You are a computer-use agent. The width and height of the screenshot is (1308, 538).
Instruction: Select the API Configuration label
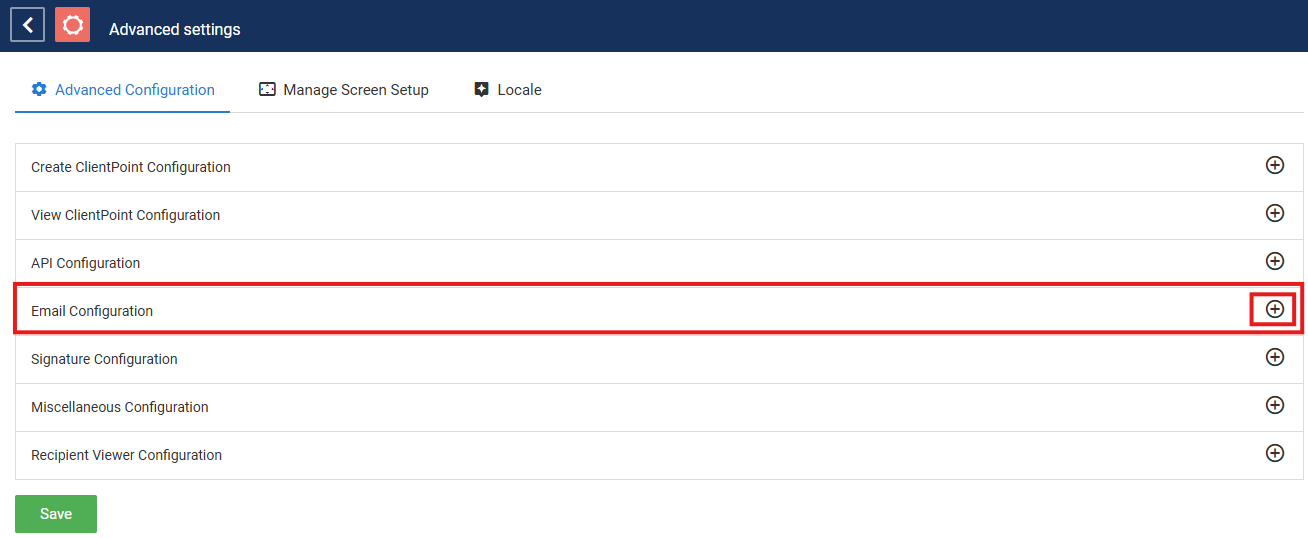(x=86, y=263)
